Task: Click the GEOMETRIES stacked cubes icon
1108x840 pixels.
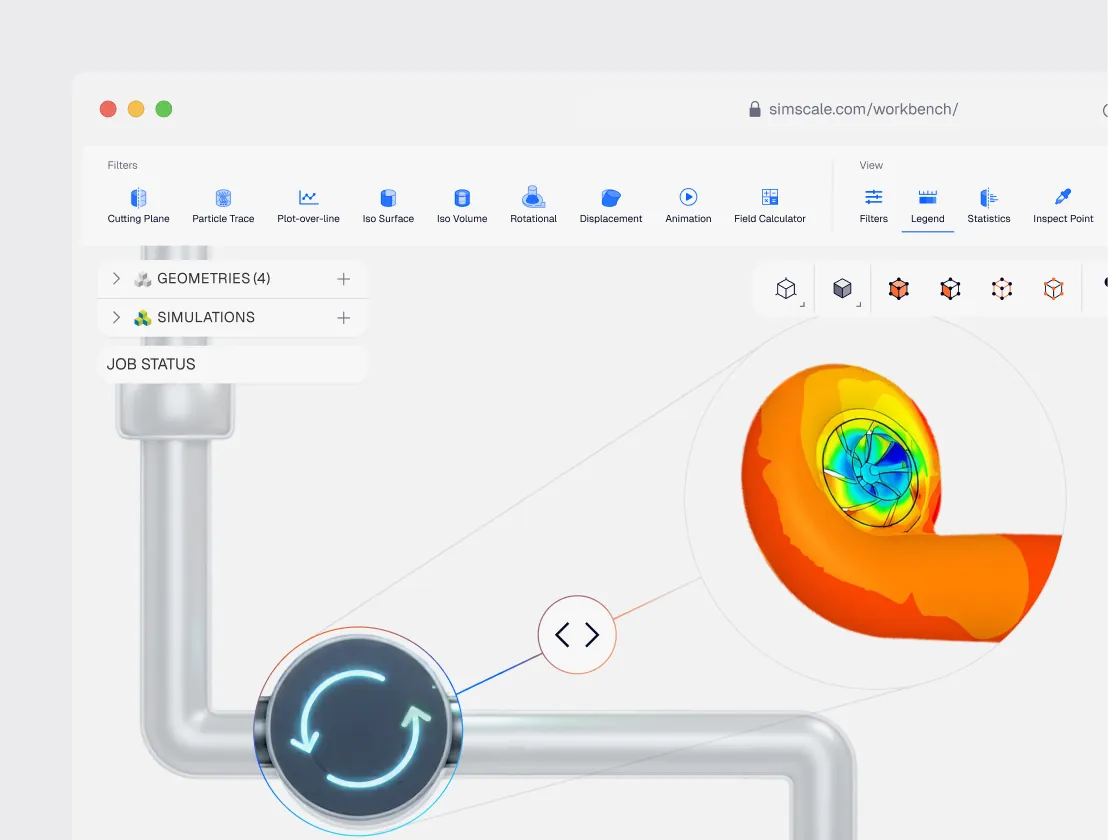Action: point(143,279)
